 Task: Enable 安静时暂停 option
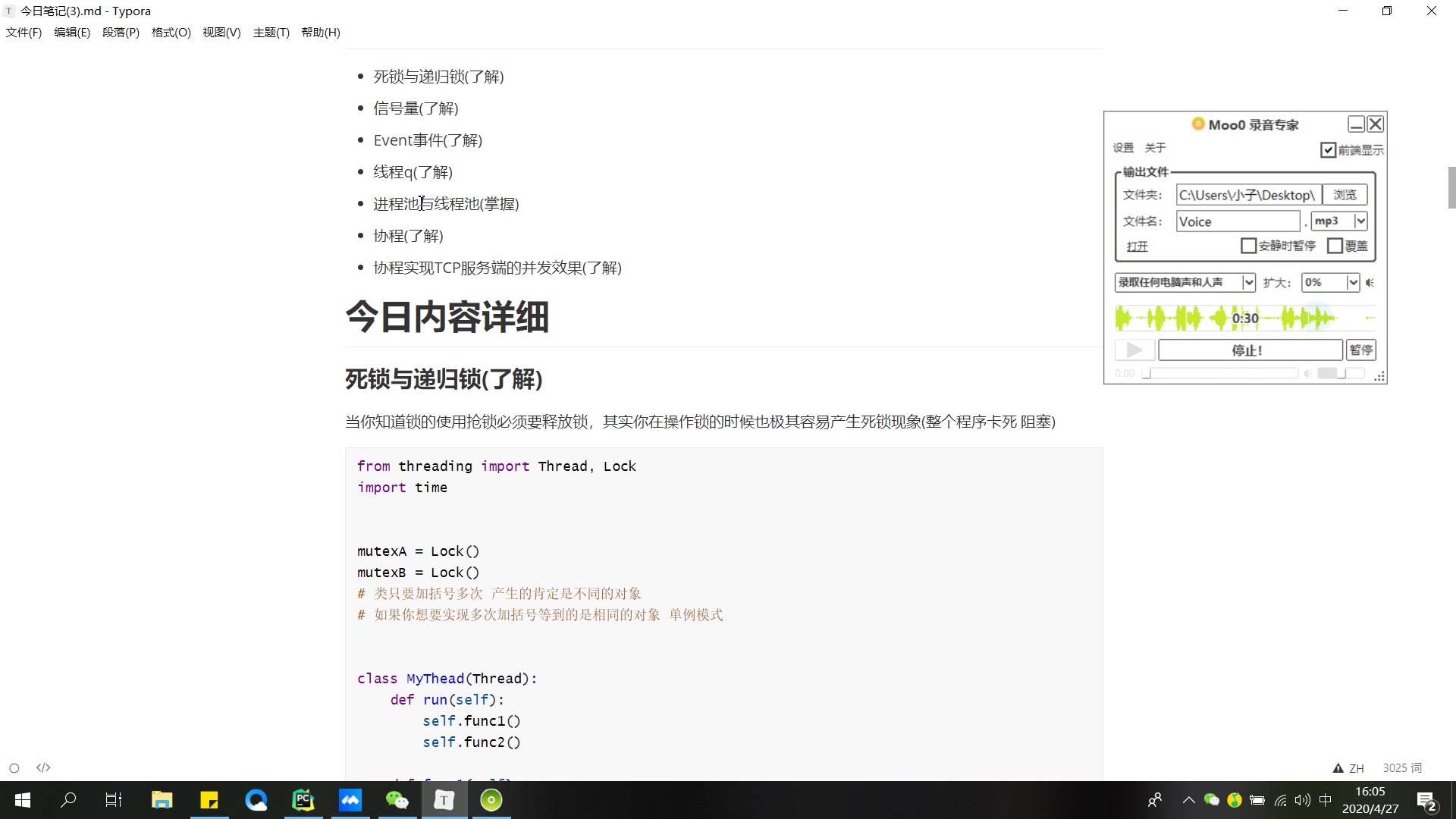click(x=1249, y=246)
